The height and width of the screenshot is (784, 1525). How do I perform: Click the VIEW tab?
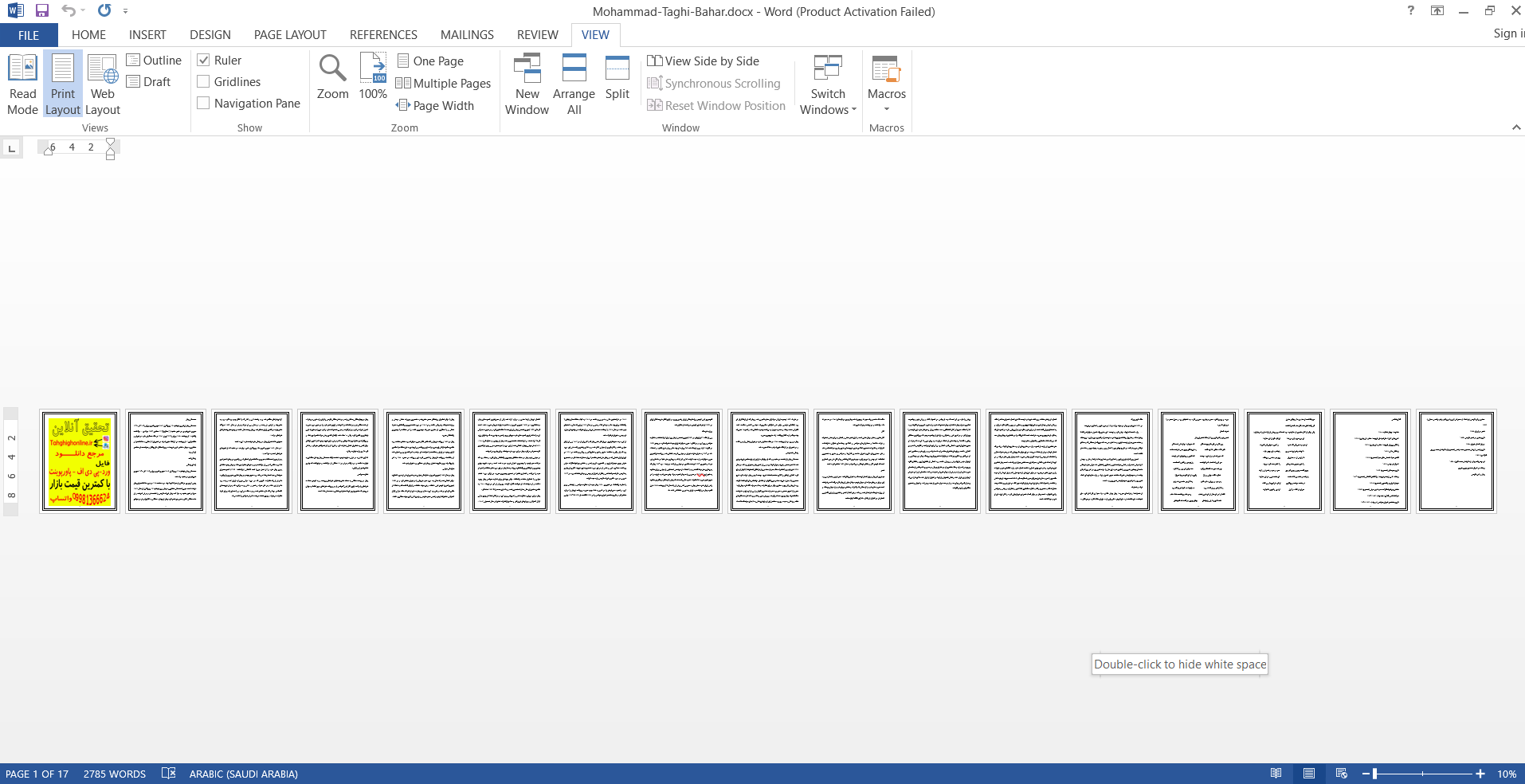point(595,35)
